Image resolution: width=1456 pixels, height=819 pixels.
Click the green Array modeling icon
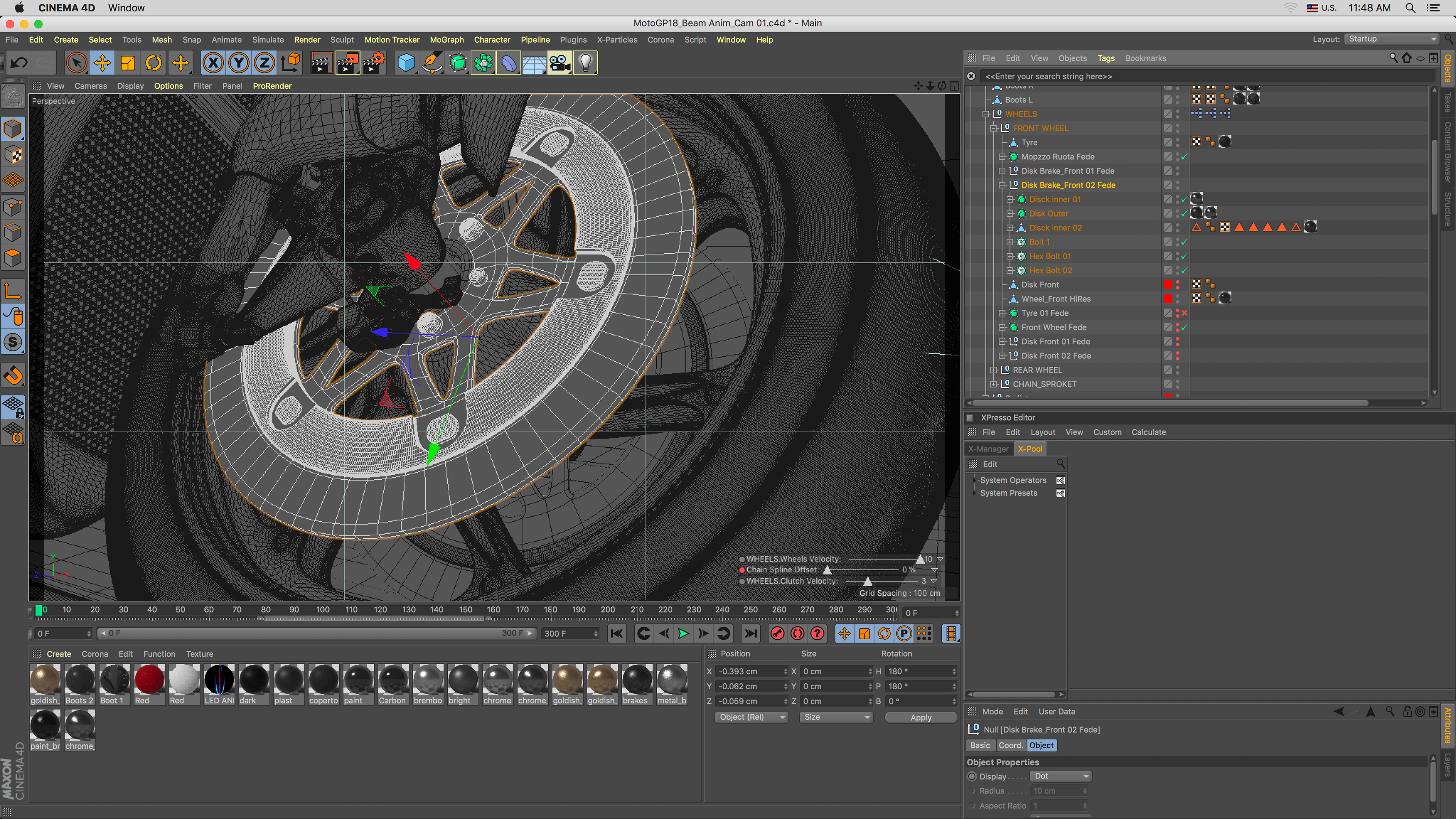(x=483, y=63)
